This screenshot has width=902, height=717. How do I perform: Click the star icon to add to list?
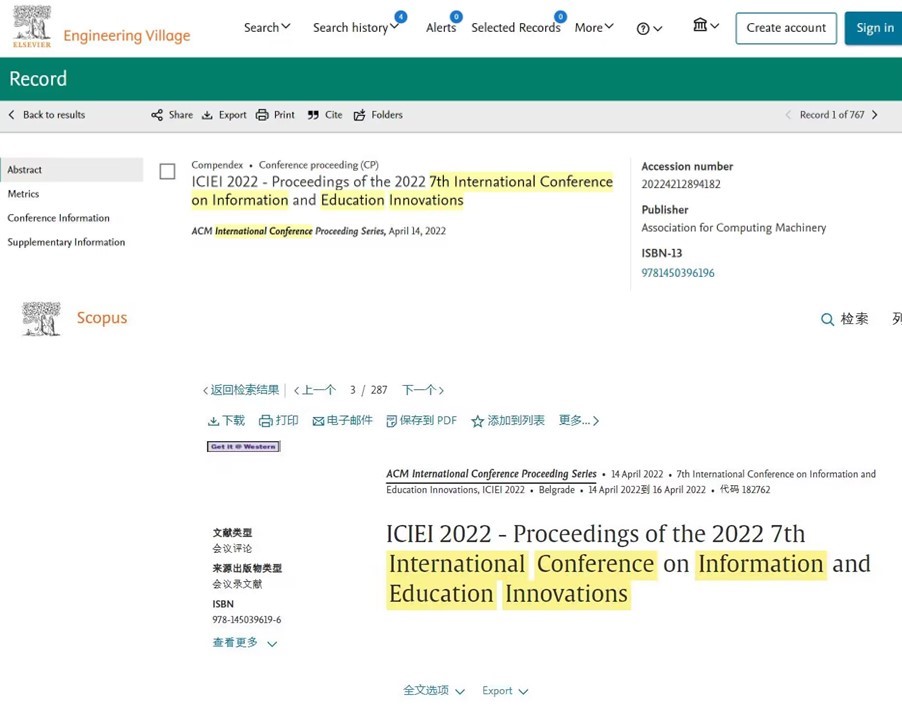(x=477, y=421)
